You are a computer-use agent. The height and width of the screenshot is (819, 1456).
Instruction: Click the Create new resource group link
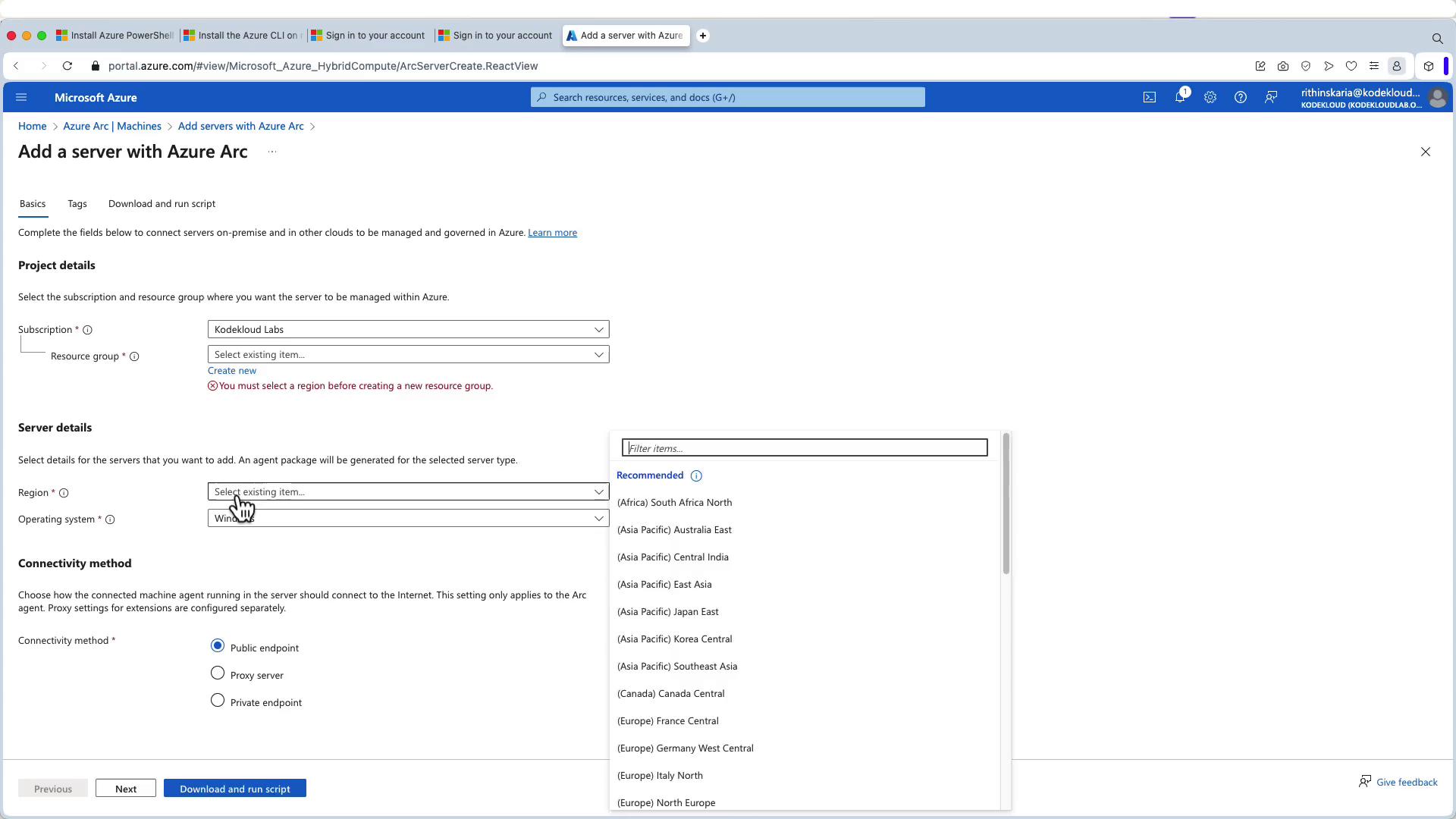tap(232, 370)
